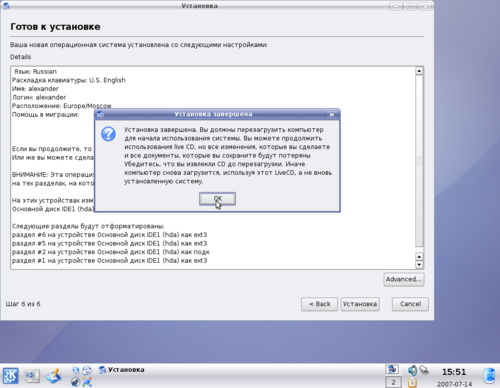This screenshot has height=388, width=500.
Task: Click the 'Расположение: Europe/Moscow' line
Action: click(62, 106)
